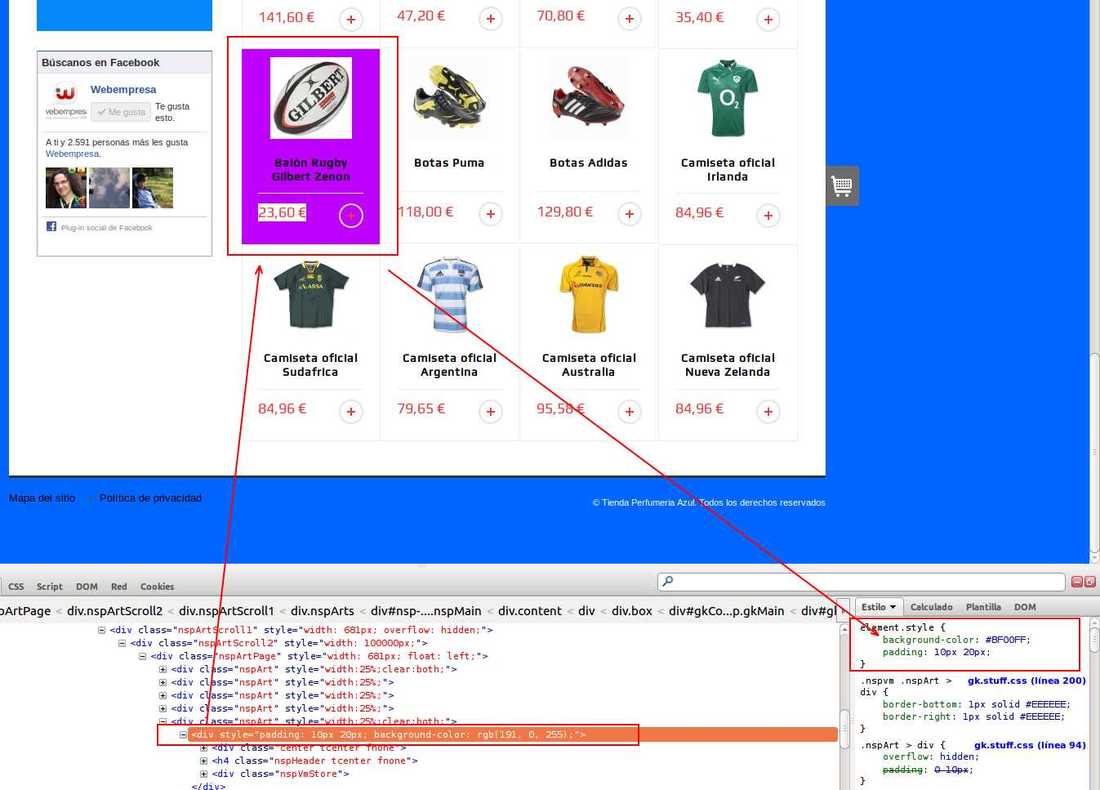Click the Facebook logo in plug-in footer
Screen dimensions: 1100x790
click(51, 226)
